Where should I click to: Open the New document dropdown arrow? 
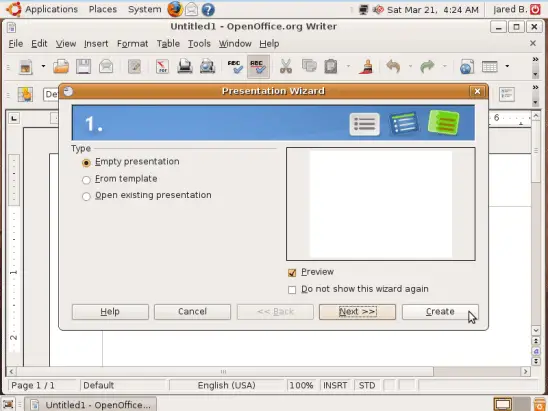coord(43,66)
